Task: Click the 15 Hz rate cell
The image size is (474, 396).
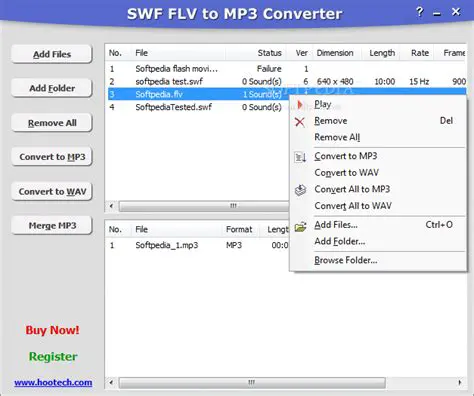Action: pyautogui.click(x=419, y=82)
